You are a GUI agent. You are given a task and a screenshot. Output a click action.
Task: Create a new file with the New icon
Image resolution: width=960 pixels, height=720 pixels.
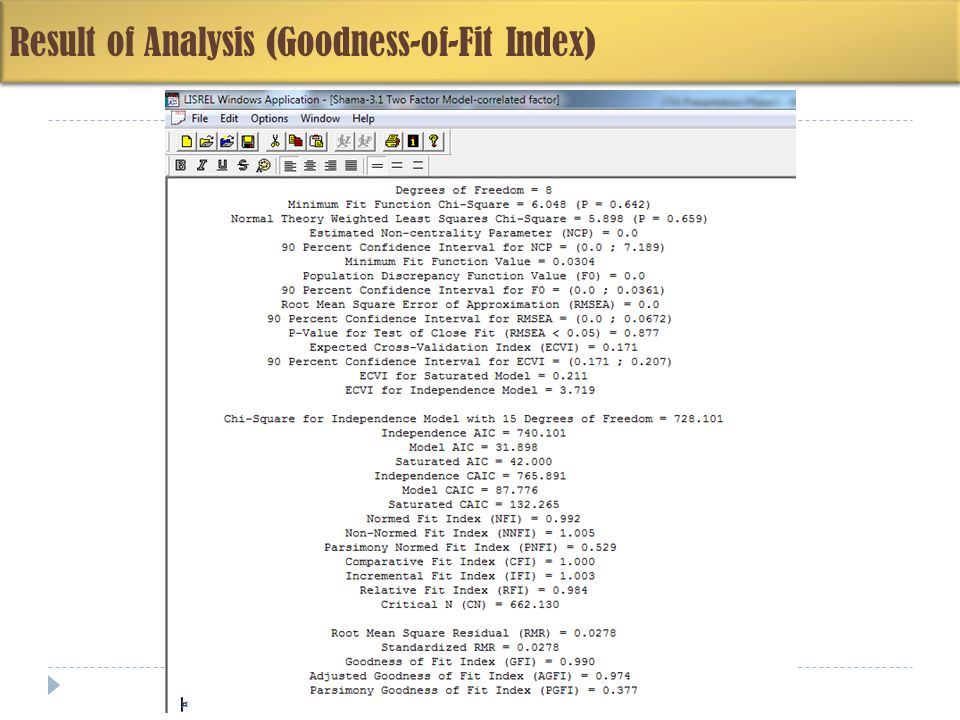(186, 141)
